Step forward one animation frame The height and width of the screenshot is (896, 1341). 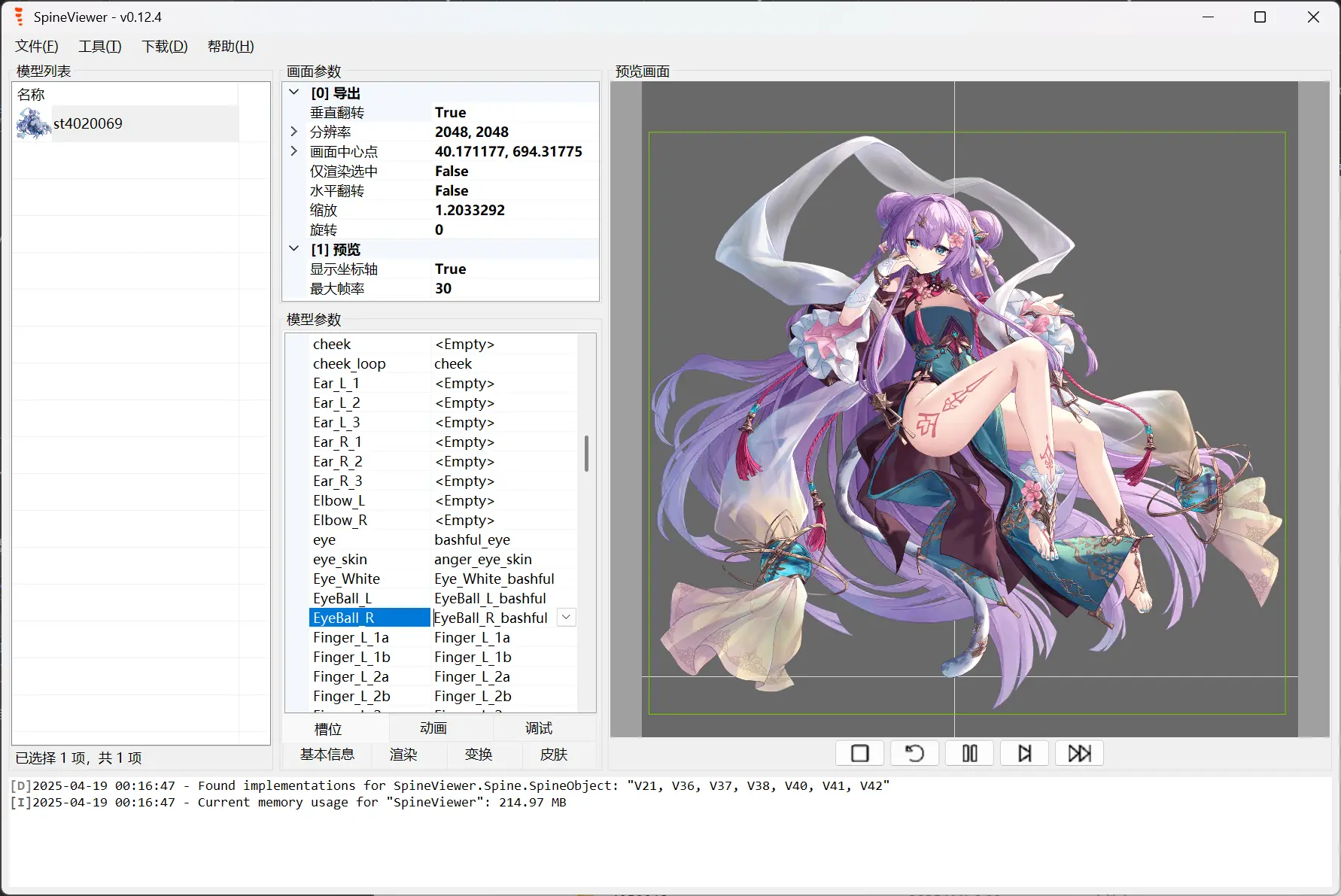(x=1024, y=752)
